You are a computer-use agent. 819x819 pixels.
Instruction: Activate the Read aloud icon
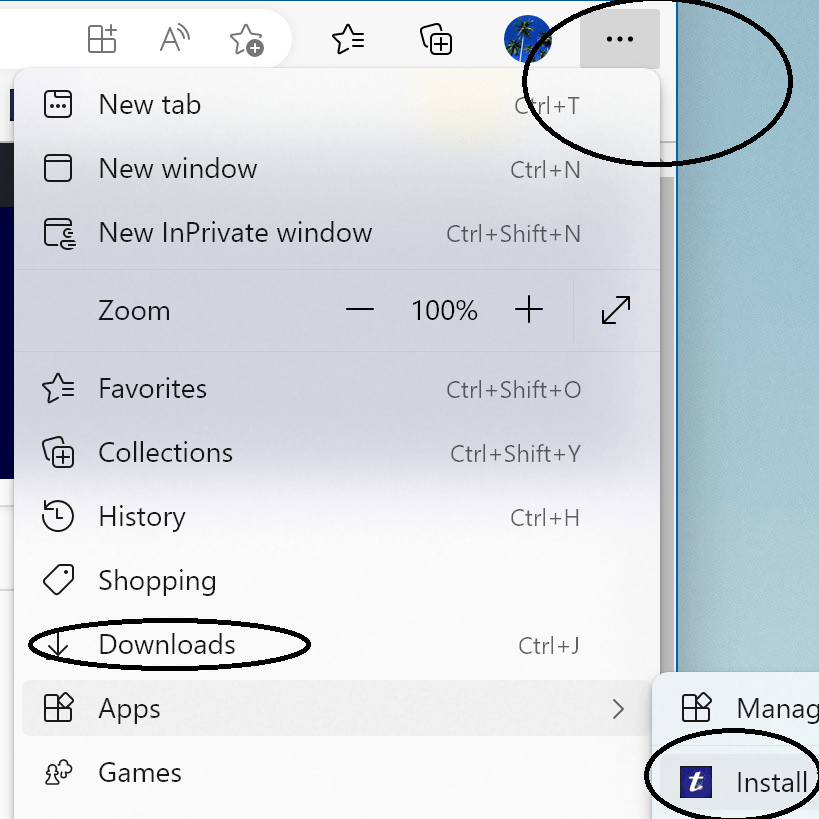174,39
